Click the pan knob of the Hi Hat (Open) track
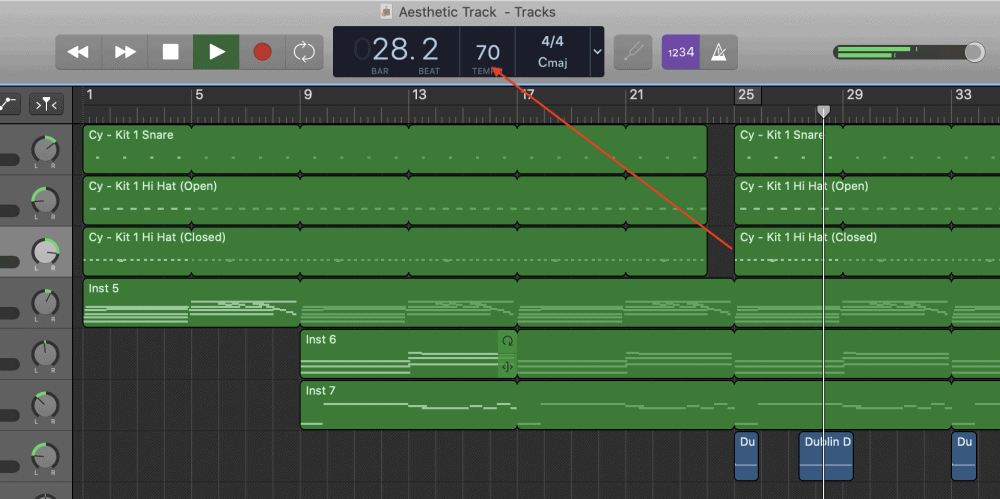Image resolution: width=1000 pixels, height=499 pixels. [45, 200]
